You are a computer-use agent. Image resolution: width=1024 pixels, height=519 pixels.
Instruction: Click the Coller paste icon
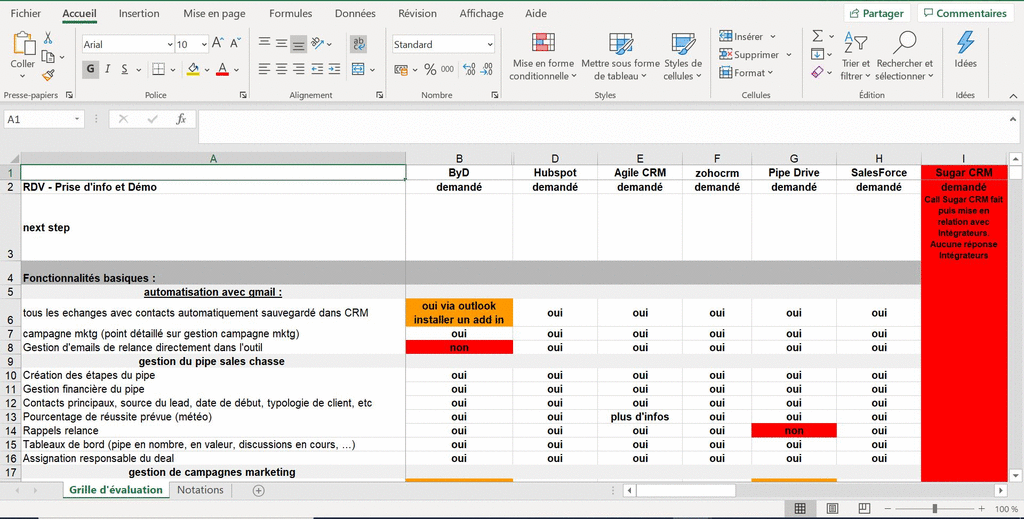pos(24,44)
